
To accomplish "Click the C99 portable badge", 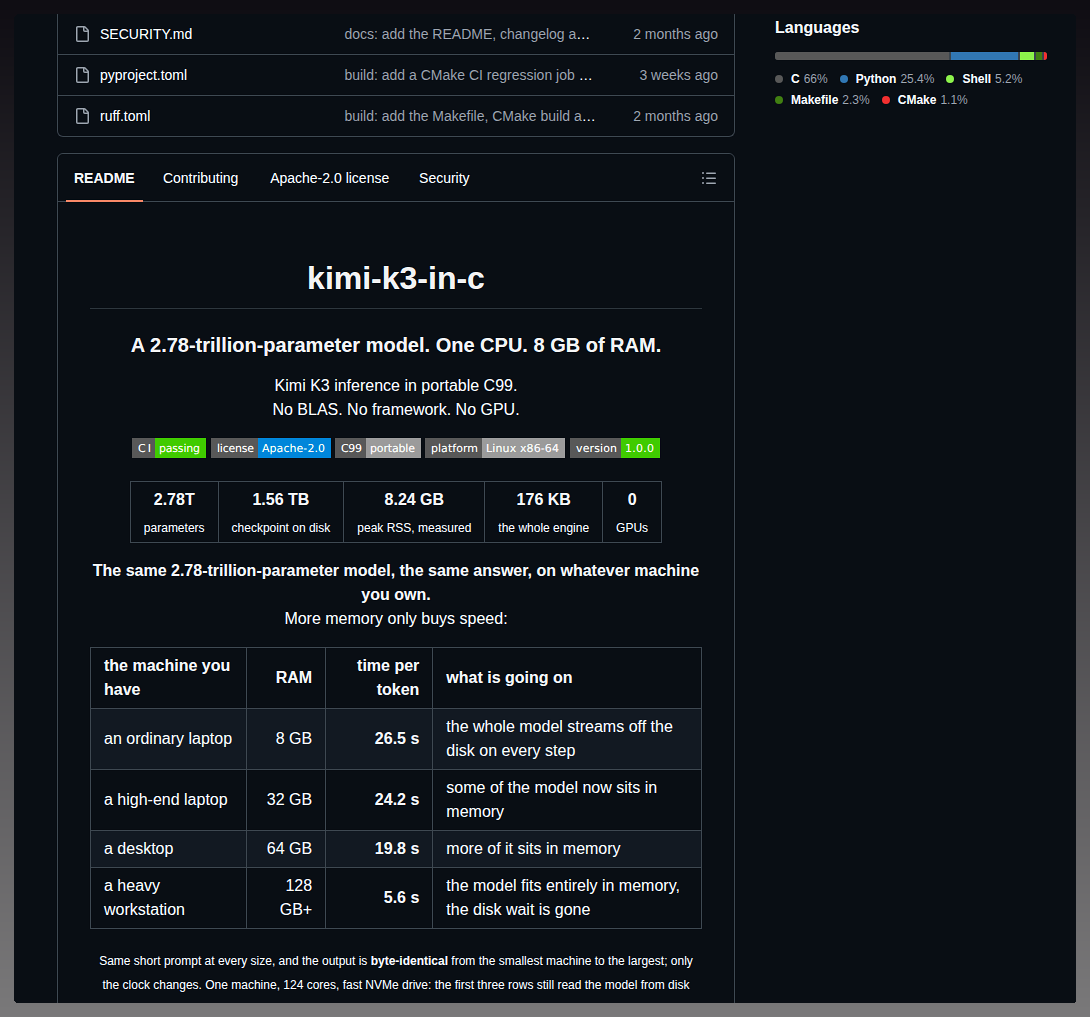I will [x=378, y=448].
